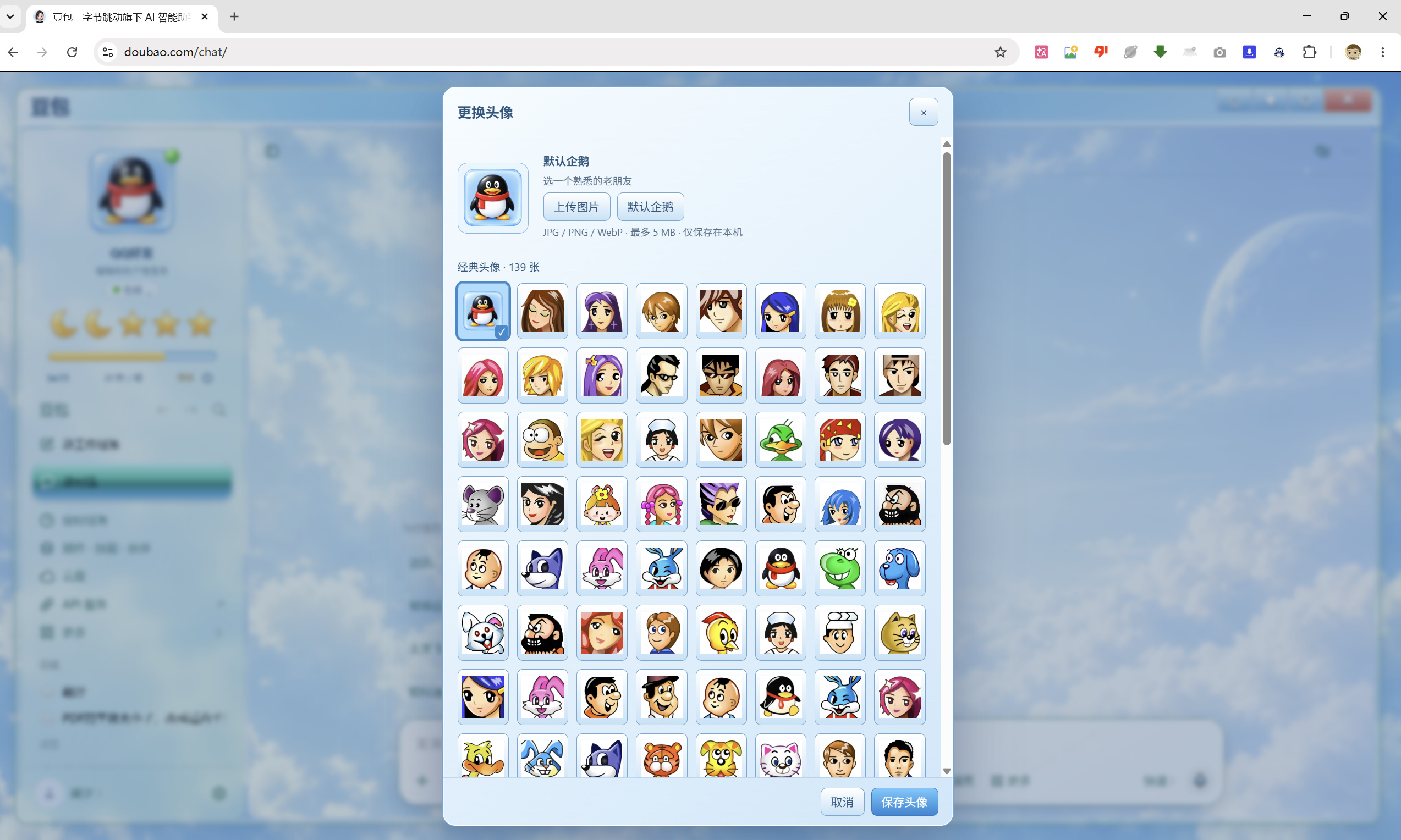Open the tab search dropdown arrow
This screenshot has width=1401, height=840.
[x=10, y=16]
